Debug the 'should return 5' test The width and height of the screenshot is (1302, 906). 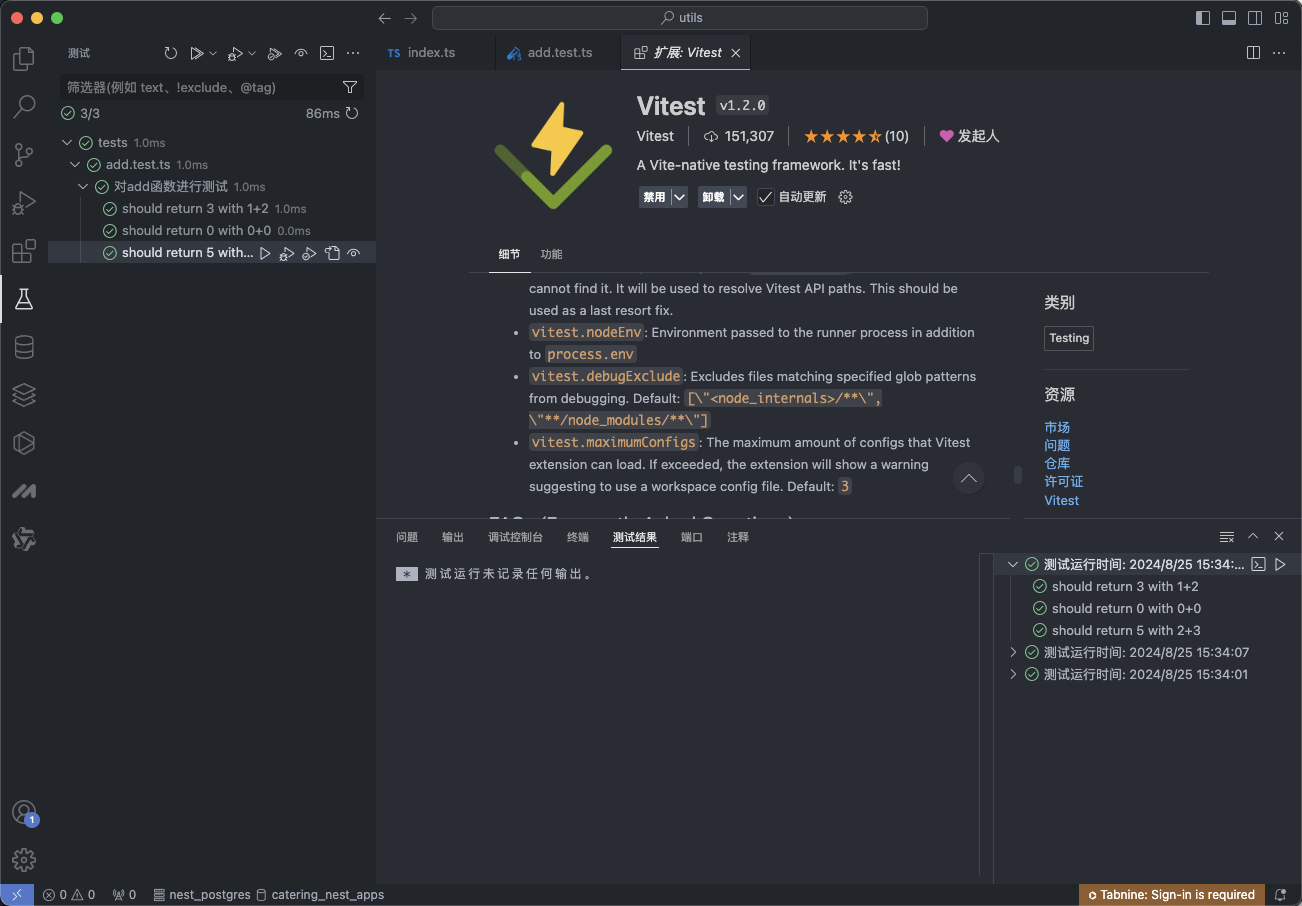287,253
